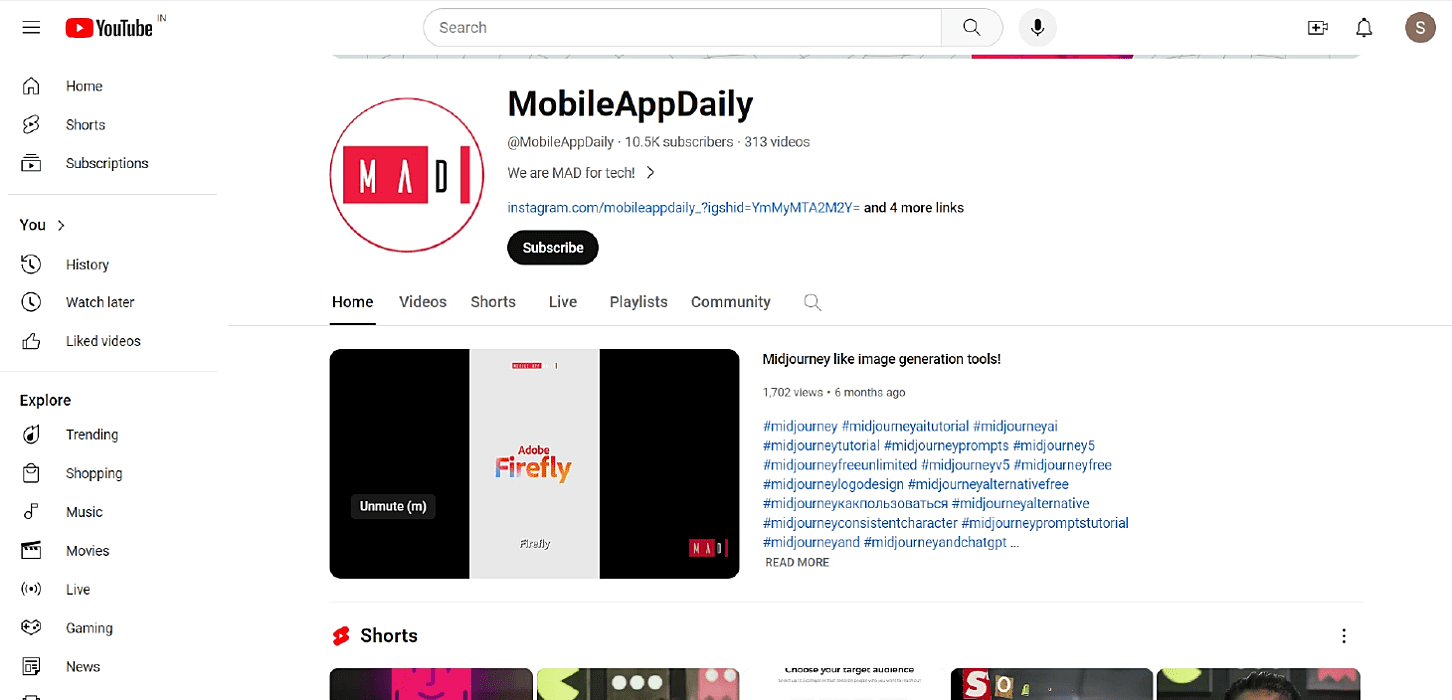Image resolution: width=1452 pixels, height=700 pixels.
Task: Open Shorts section three-dot options menu
Action: click(1344, 636)
